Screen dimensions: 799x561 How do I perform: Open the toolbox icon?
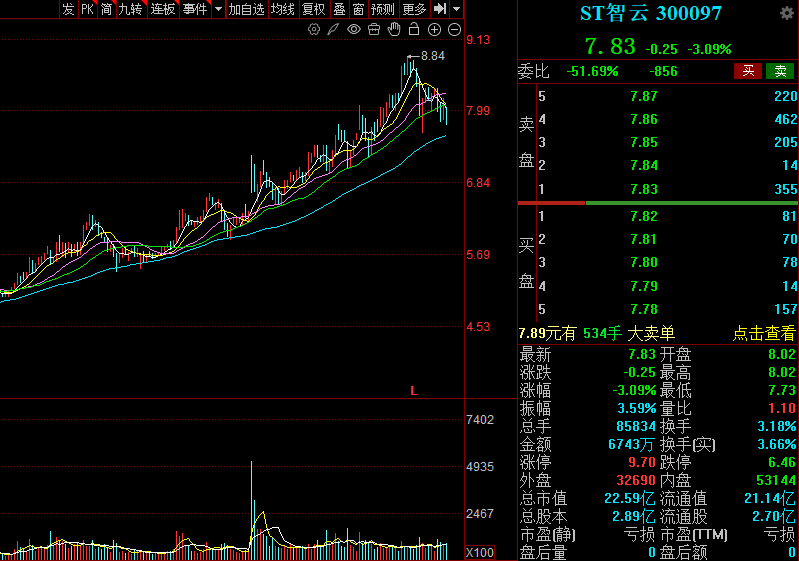pos(374,30)
